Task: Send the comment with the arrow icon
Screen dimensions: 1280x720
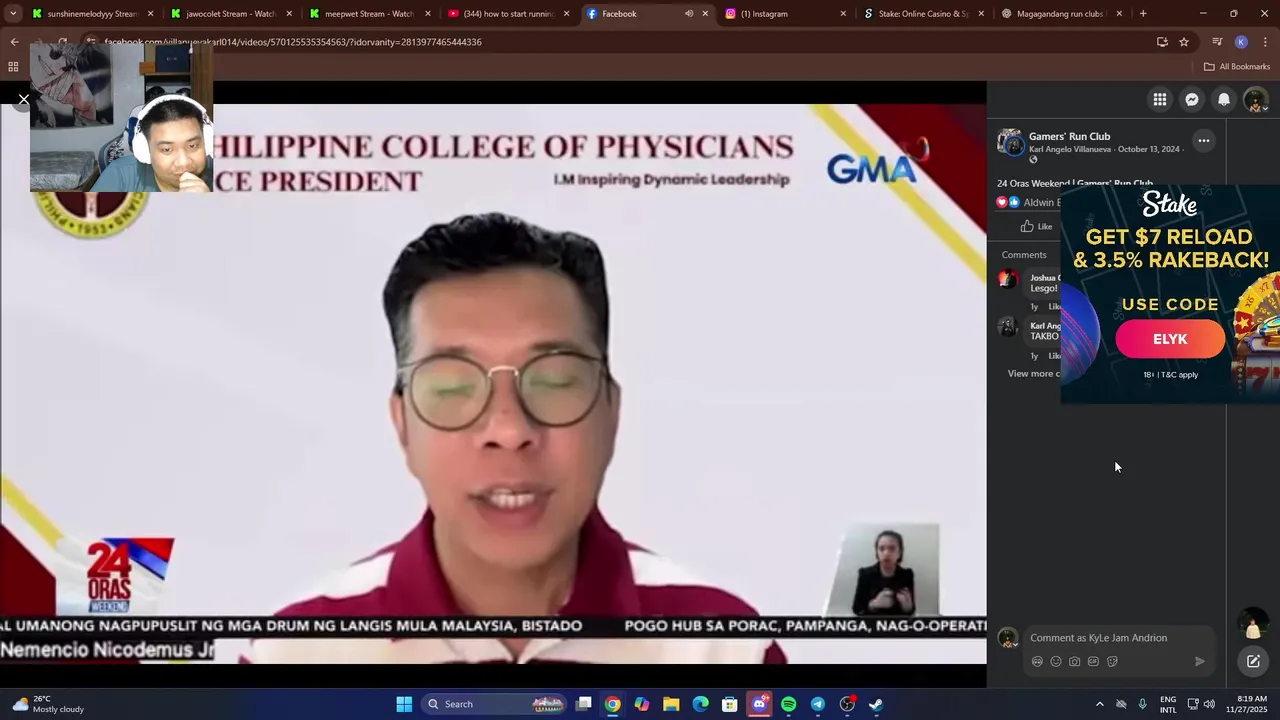Action: [x=1200, y=661]
